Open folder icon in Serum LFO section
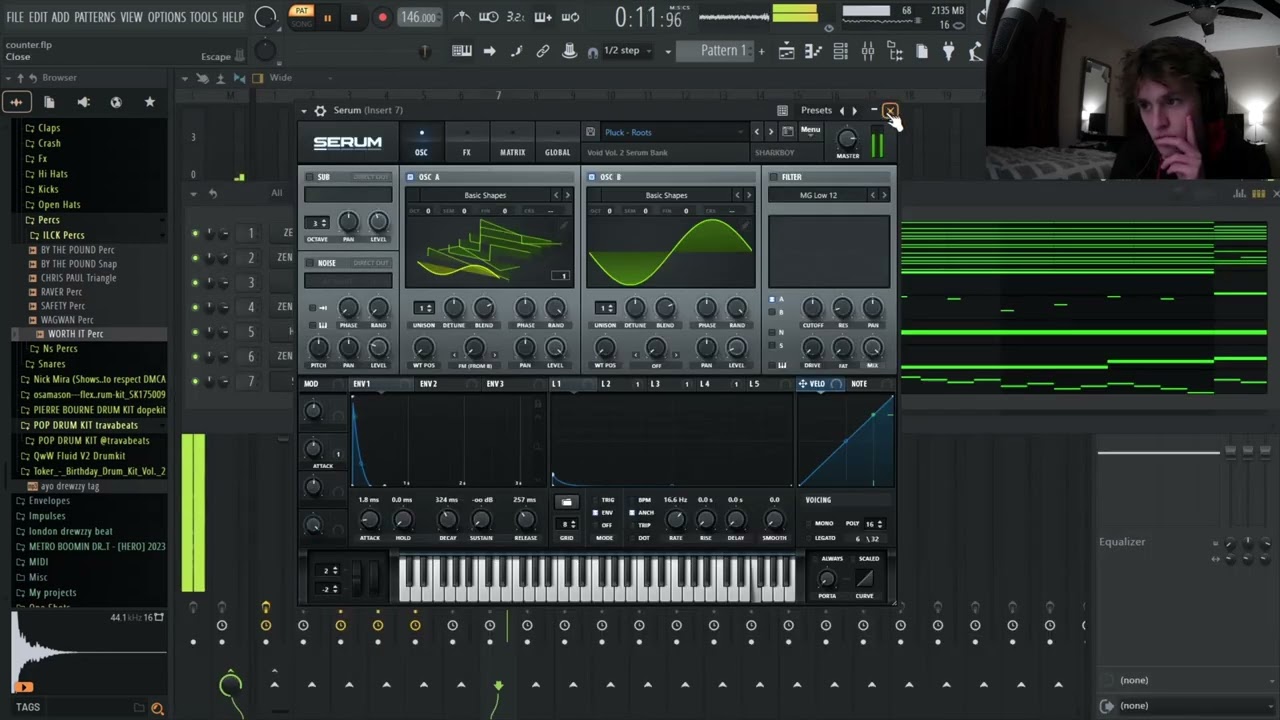The width and height of the screenshot is (1280, 720). (566, 502)
